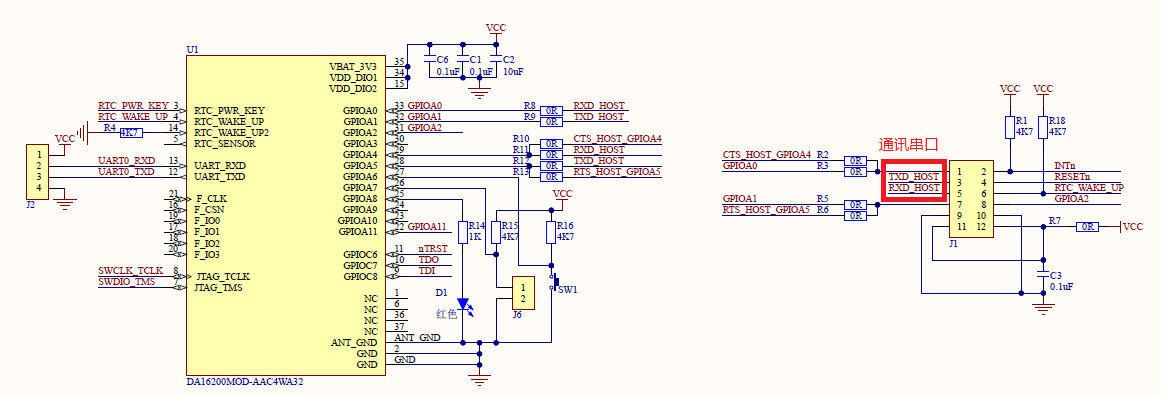Click the JTAG_TCLK pin name
Viewport: 1161px width, 397px height.
pos(223,276)
